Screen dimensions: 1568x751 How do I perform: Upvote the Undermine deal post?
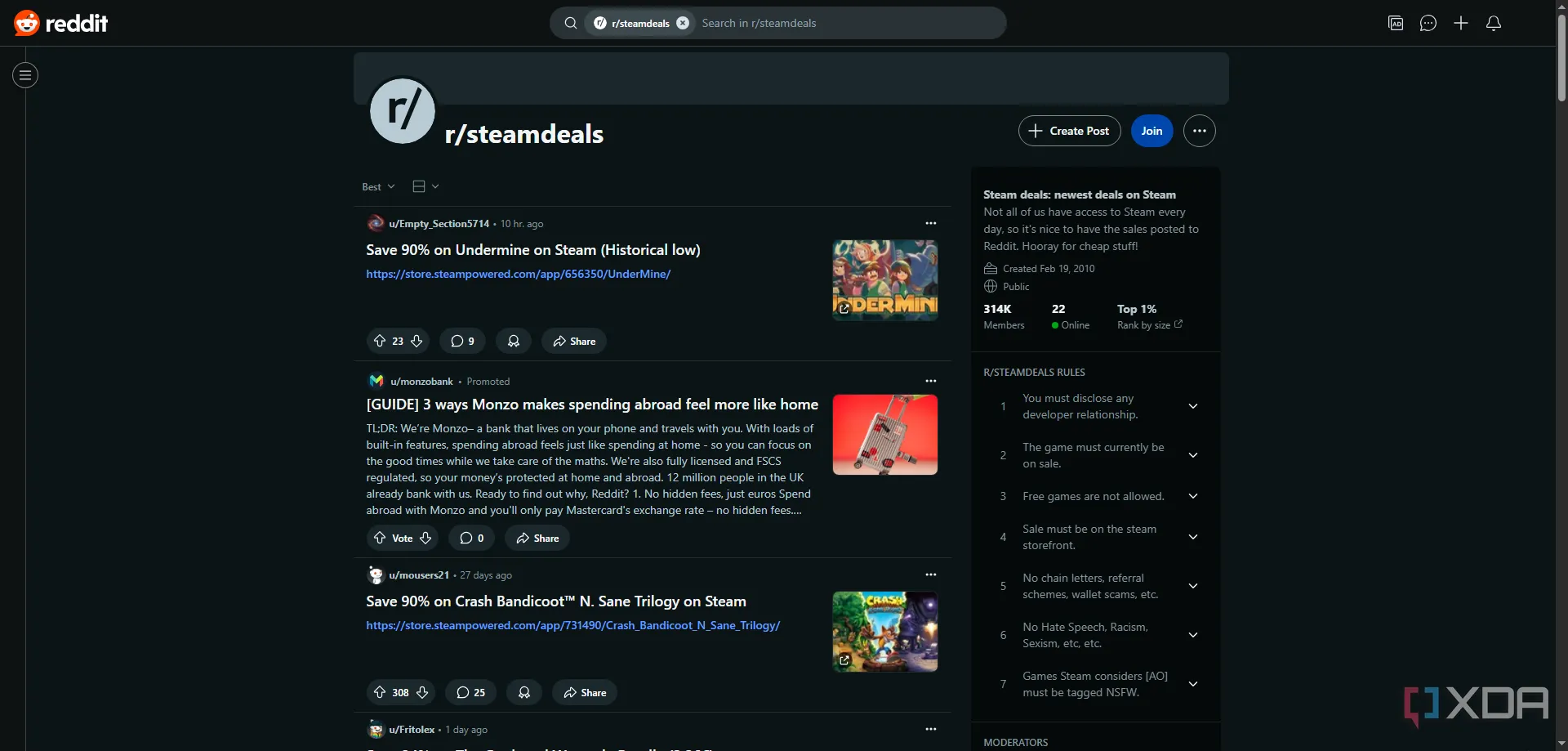tap(380, 341)
